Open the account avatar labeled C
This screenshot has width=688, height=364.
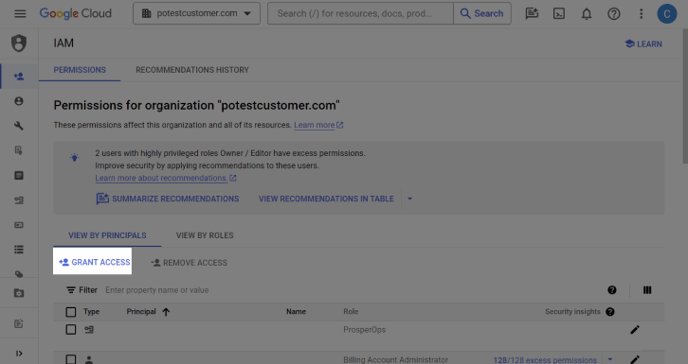point(667,14)
